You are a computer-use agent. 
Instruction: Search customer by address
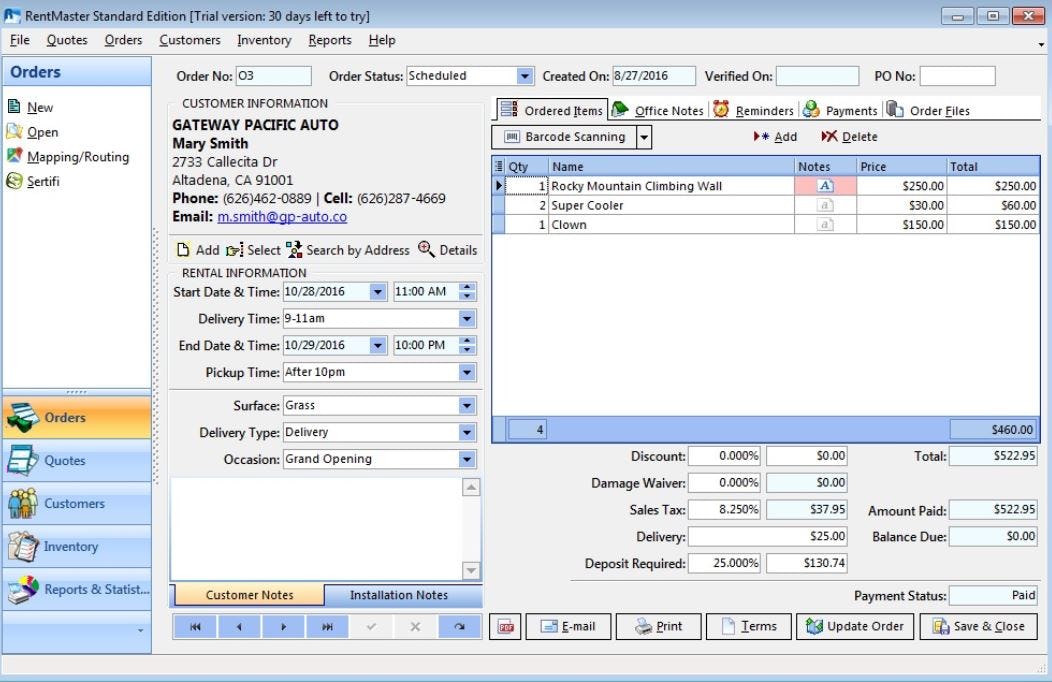tap(348, 250)
